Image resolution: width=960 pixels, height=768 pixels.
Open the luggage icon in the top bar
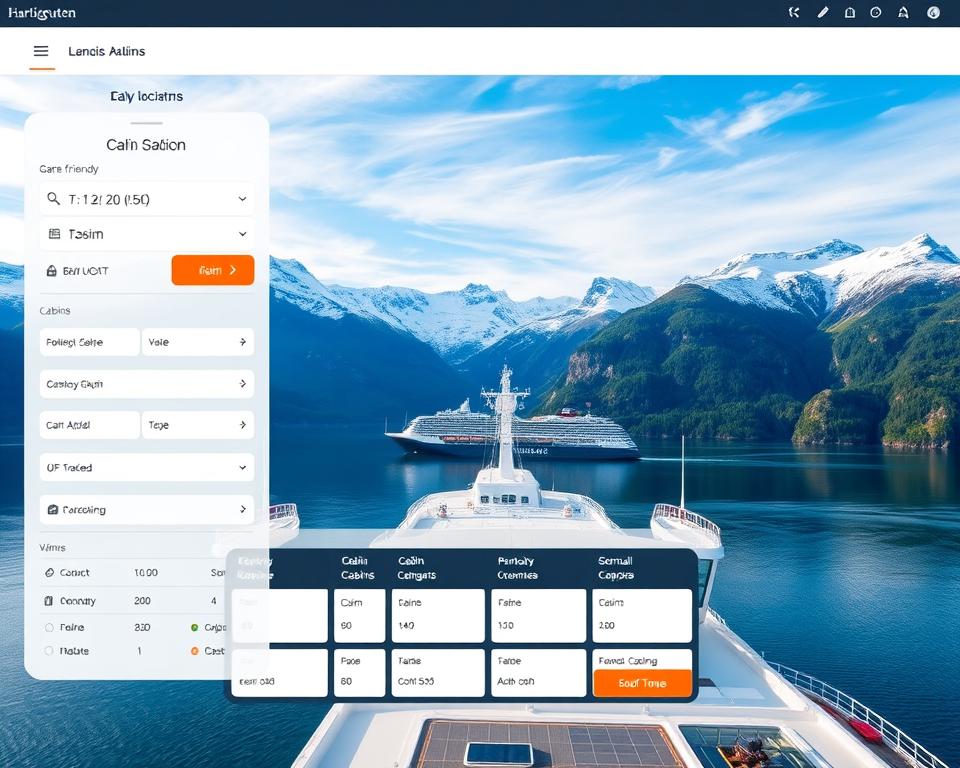coord(849,13)
